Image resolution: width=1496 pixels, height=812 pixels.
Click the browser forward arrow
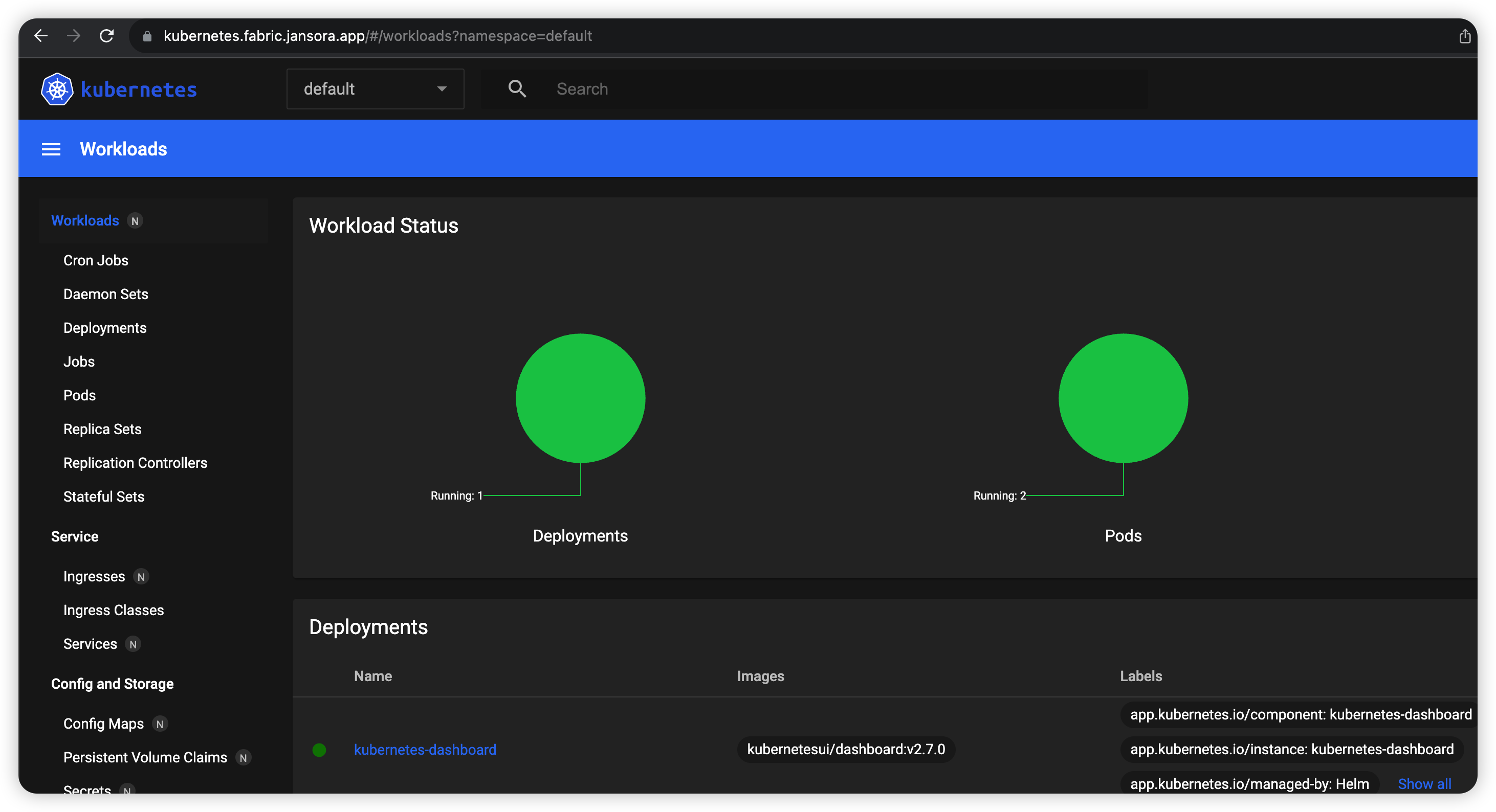coord(74,36)
